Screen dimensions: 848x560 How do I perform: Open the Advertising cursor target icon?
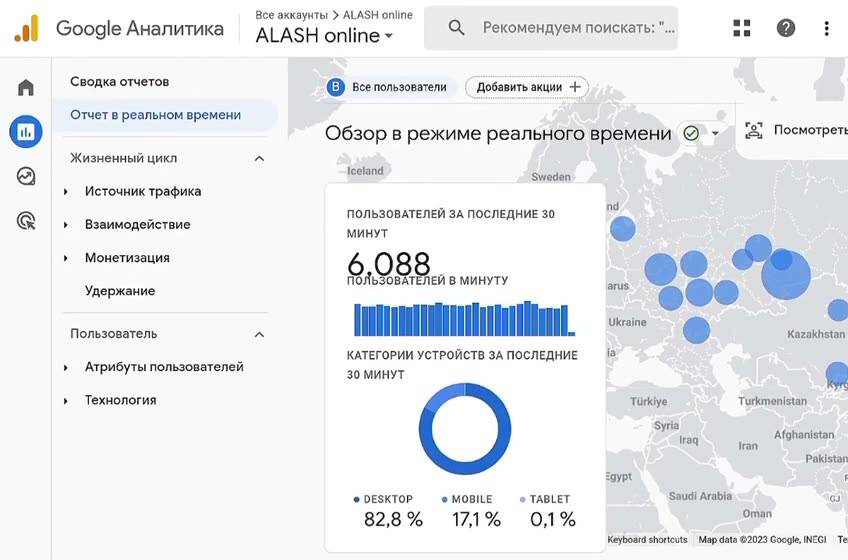[x=25, y=221]
